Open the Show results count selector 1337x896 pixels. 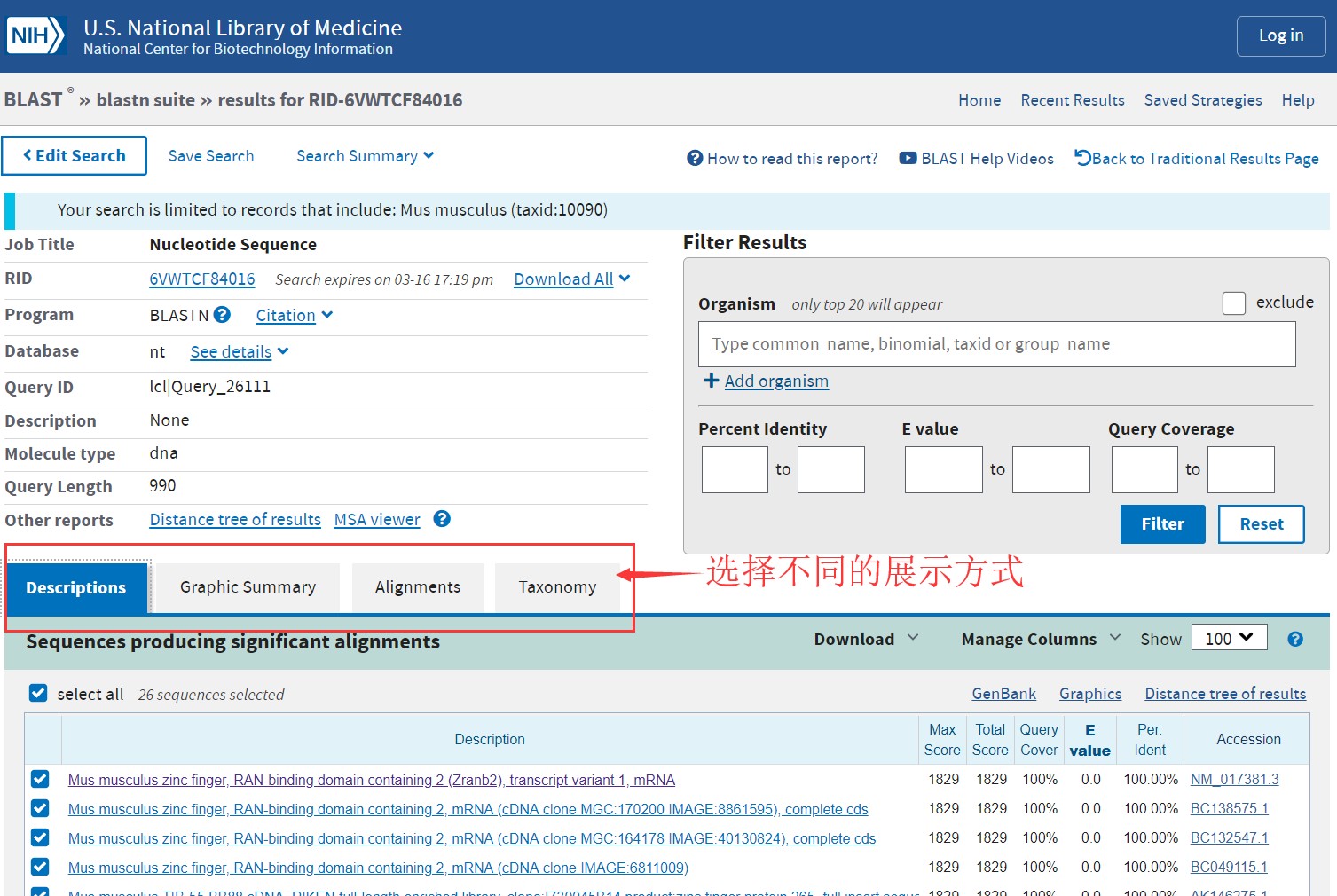[1229, 637]
